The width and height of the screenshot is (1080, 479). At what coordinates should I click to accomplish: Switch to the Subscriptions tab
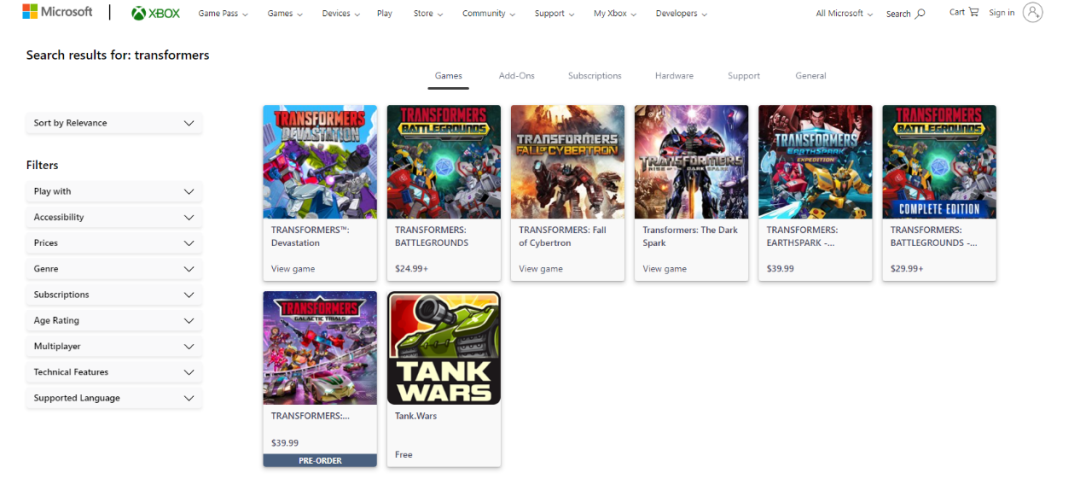tap(594, 76)
